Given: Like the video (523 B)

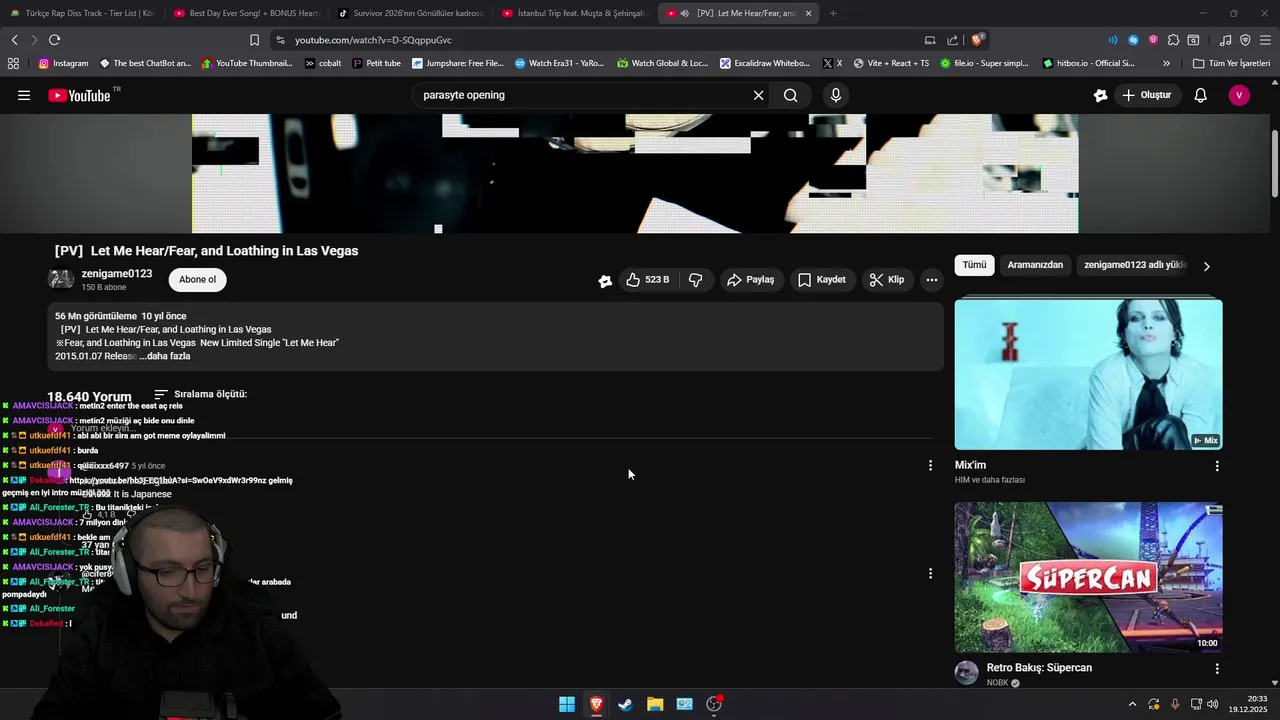Looking at the screenshot, I should [x=648, y=280].
